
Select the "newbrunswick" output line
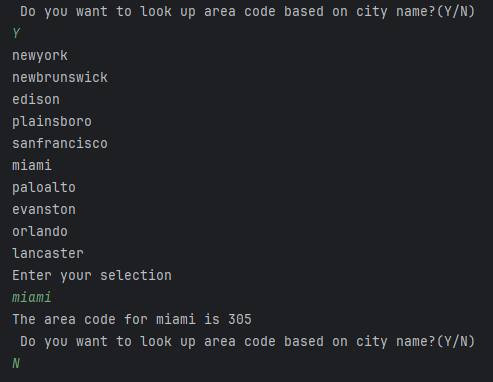pyautogui.click(x=60, y=77)
